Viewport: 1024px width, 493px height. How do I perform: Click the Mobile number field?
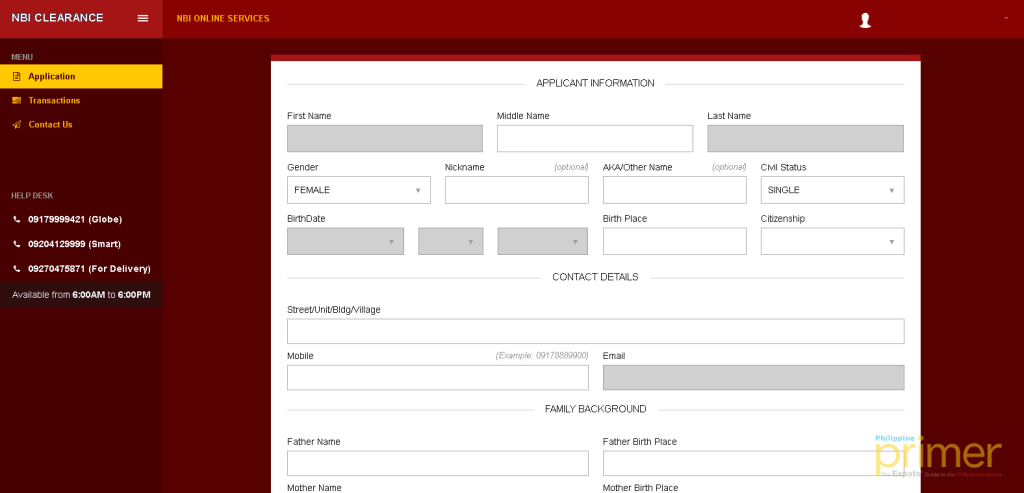tap(438, 377)
